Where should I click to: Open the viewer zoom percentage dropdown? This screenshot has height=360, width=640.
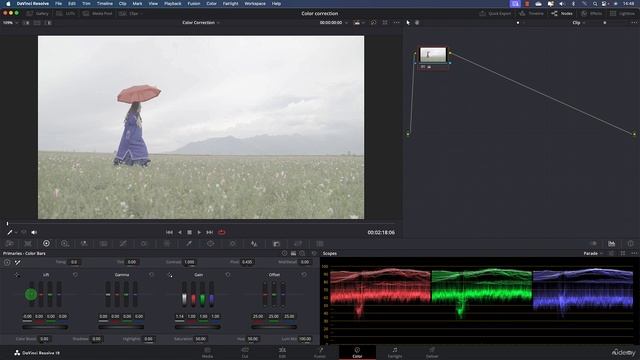(11, 23)
